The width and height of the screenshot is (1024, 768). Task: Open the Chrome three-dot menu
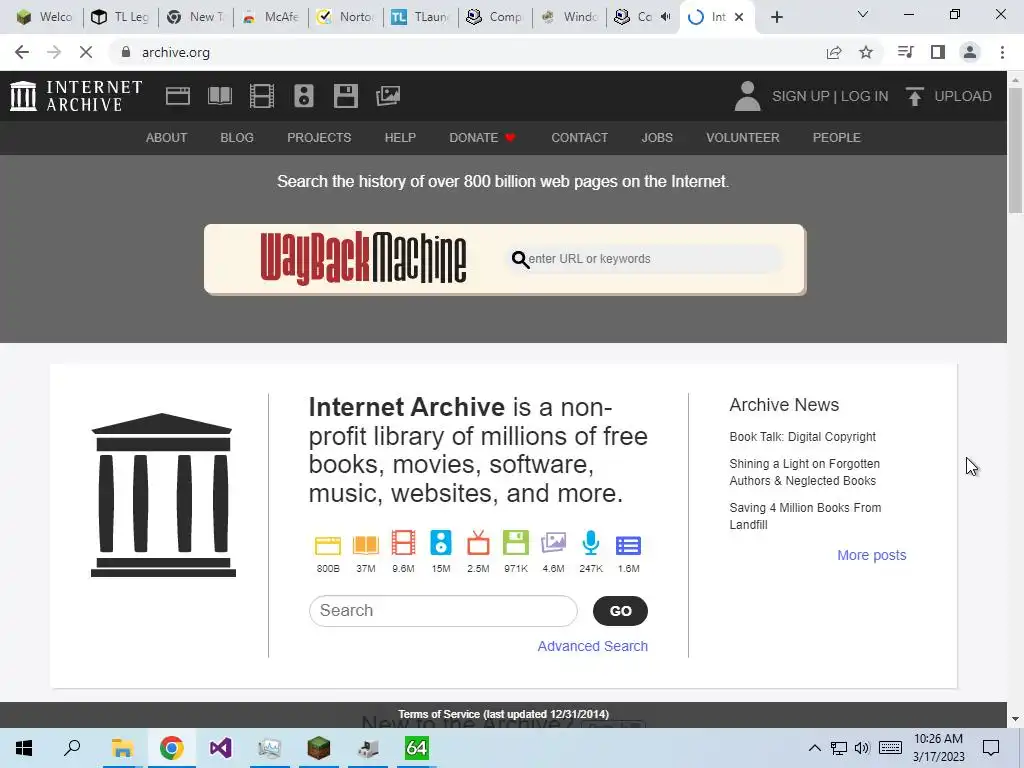[x=1002, y=52]
